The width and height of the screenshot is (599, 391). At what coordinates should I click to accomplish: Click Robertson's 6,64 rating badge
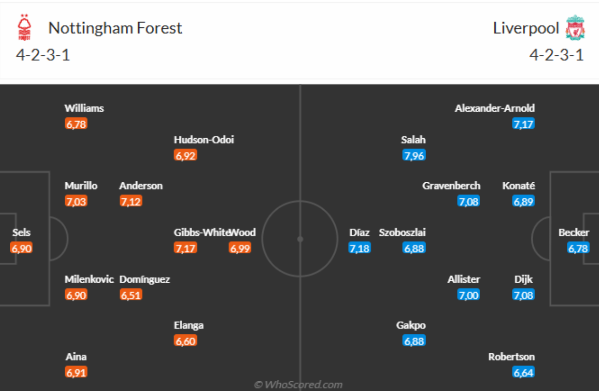click(523, 372)
